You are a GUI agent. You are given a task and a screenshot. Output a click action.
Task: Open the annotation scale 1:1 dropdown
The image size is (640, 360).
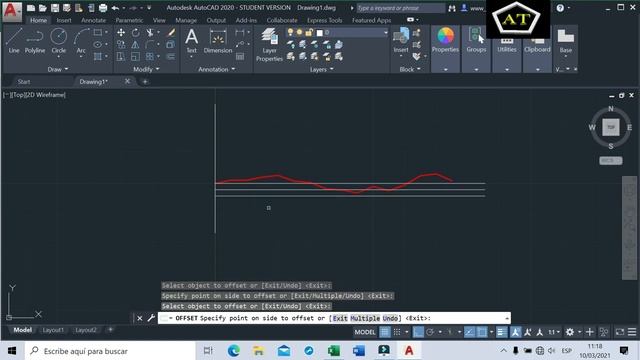point(554,332)
